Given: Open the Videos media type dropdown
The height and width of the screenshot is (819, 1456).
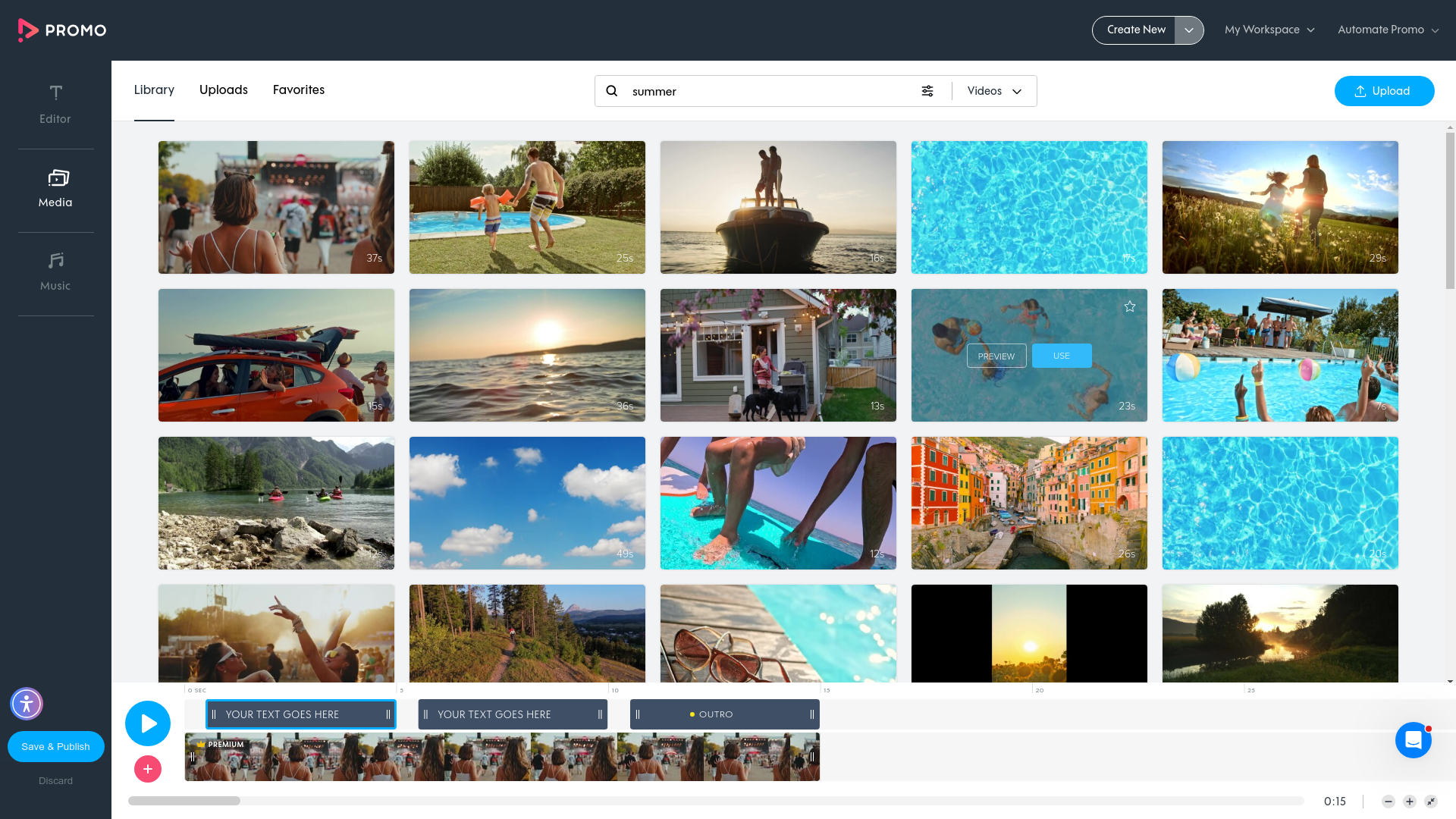Looking at the screenshot, I should [x=994, y=91].
